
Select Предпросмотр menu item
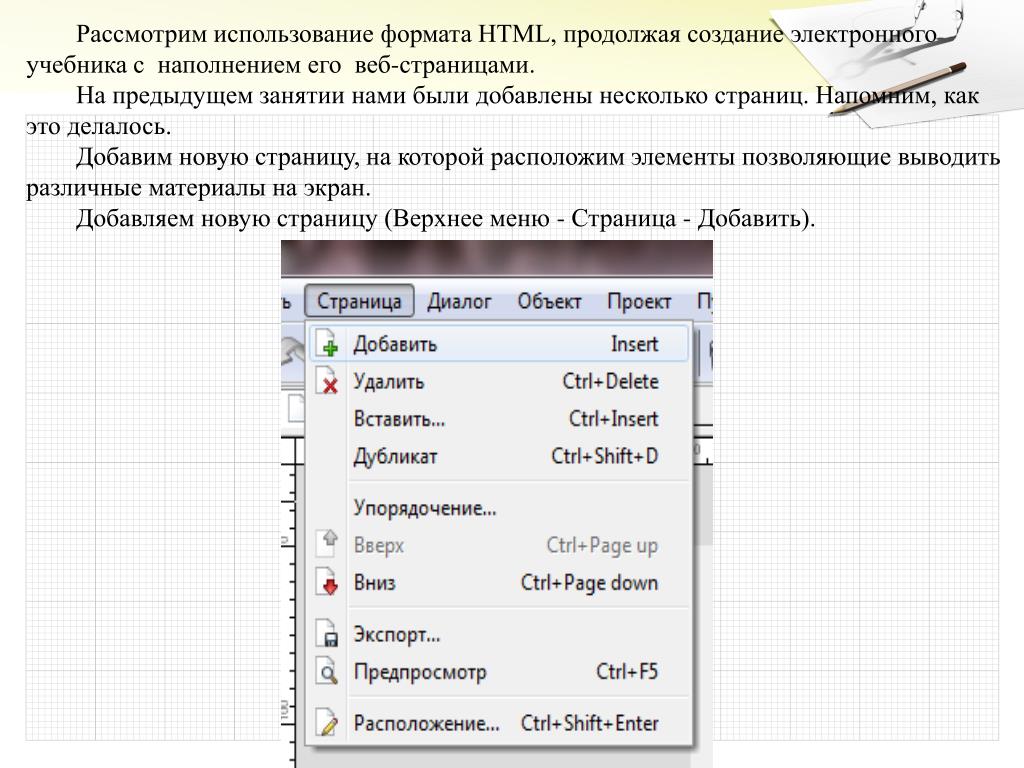[420, 672]
